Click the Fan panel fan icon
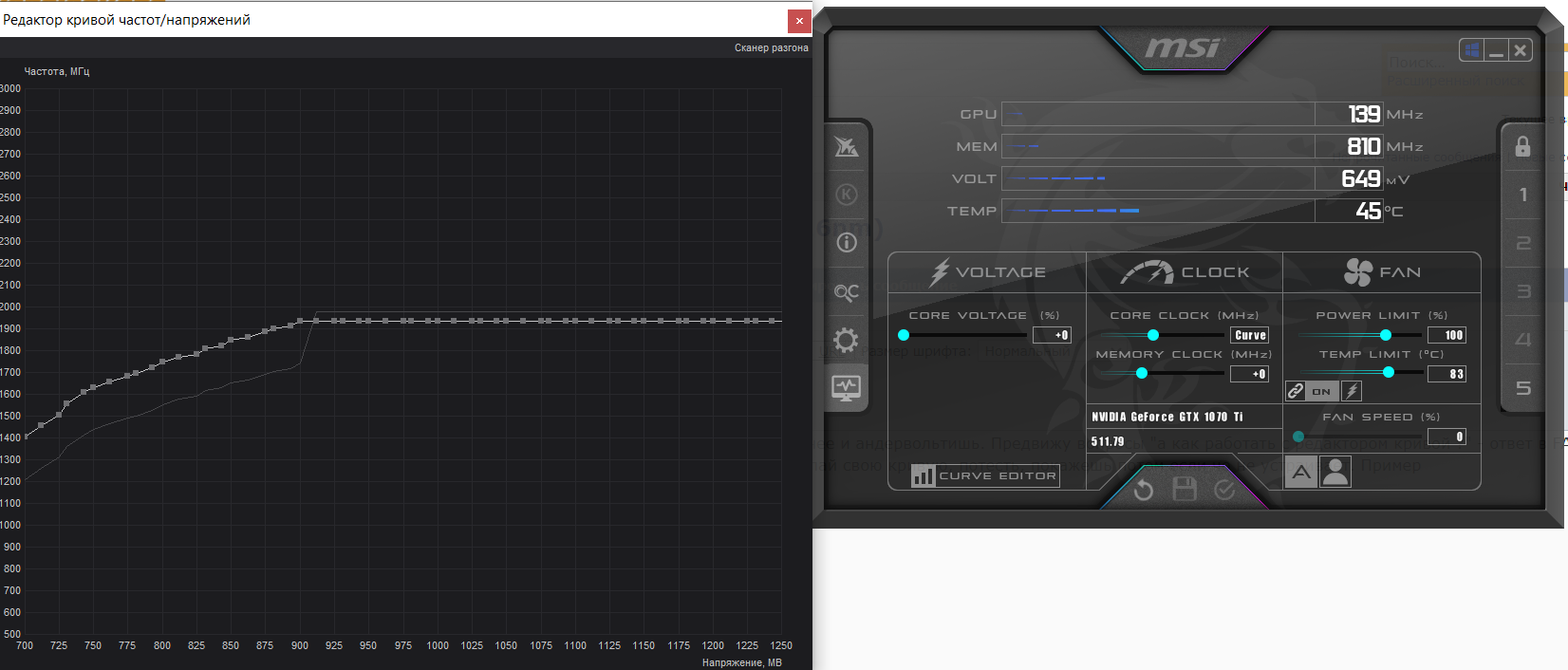The width and height of the screenshot is (1568, 670). click(x=1358, y=272)
